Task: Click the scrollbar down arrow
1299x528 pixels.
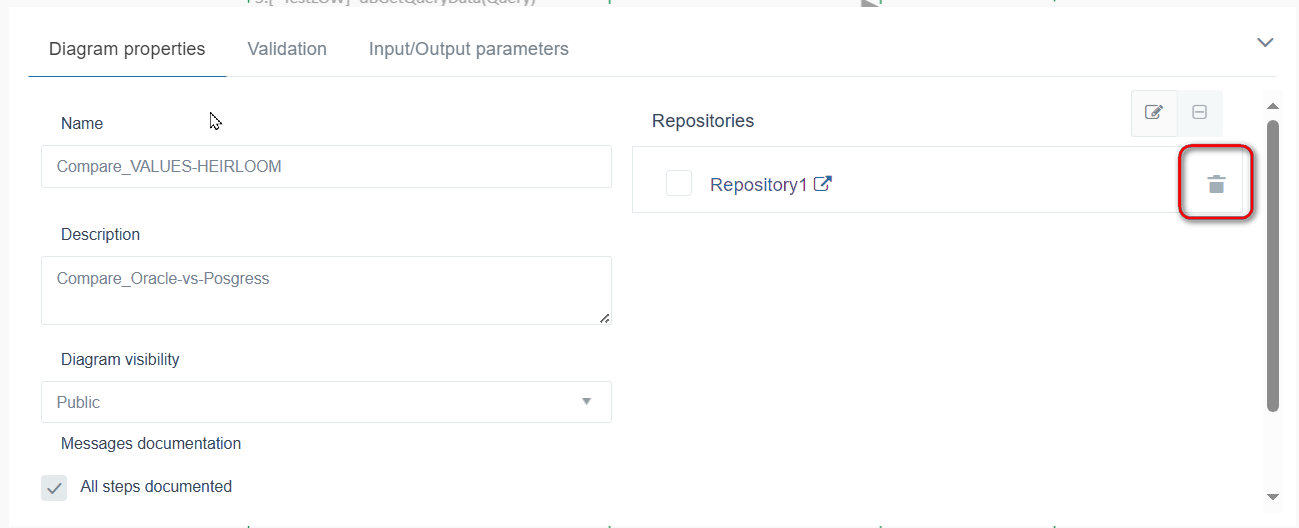Action: click(x=1273, y=497)
